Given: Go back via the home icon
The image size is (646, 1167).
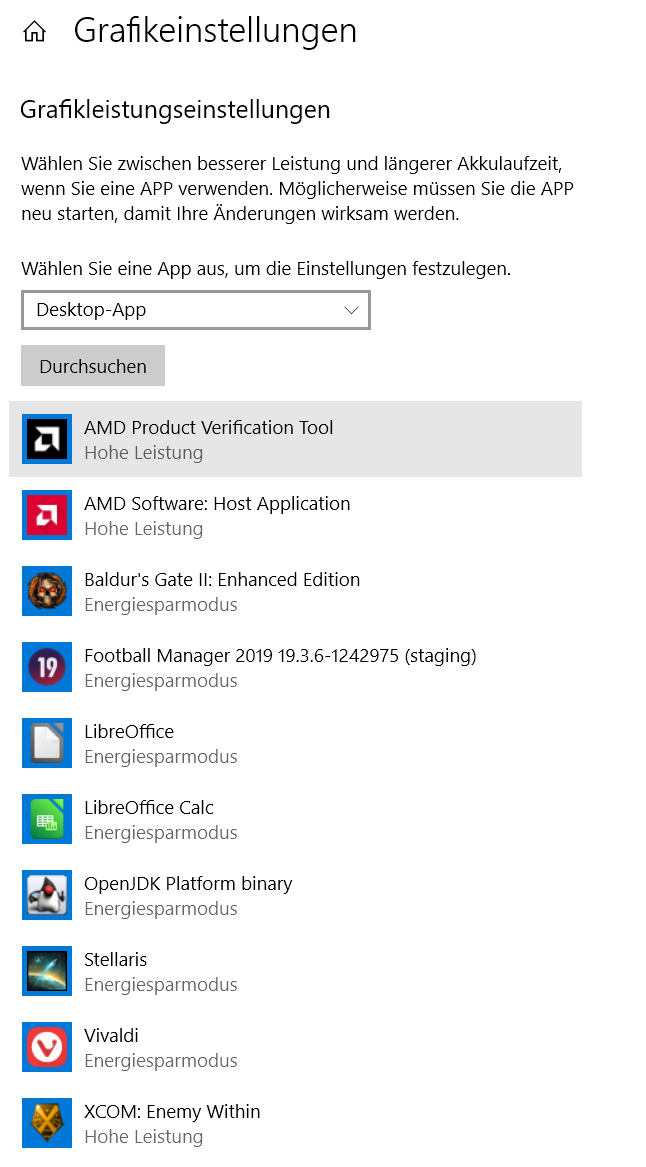Looking at the screenshot, I should [34, 31].
